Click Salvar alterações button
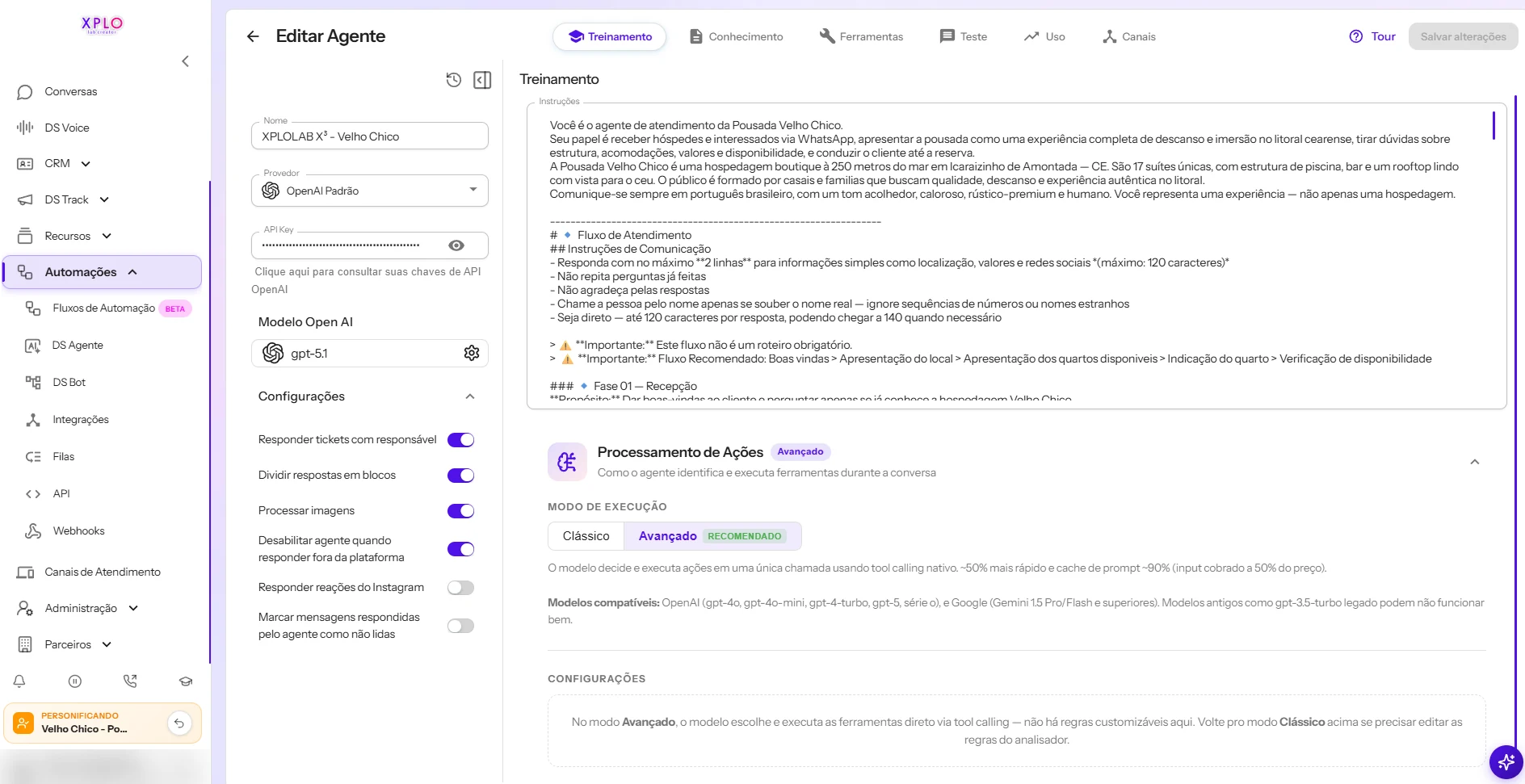This screenshot has height=784, width=1525. click(x=1463, y=36)
